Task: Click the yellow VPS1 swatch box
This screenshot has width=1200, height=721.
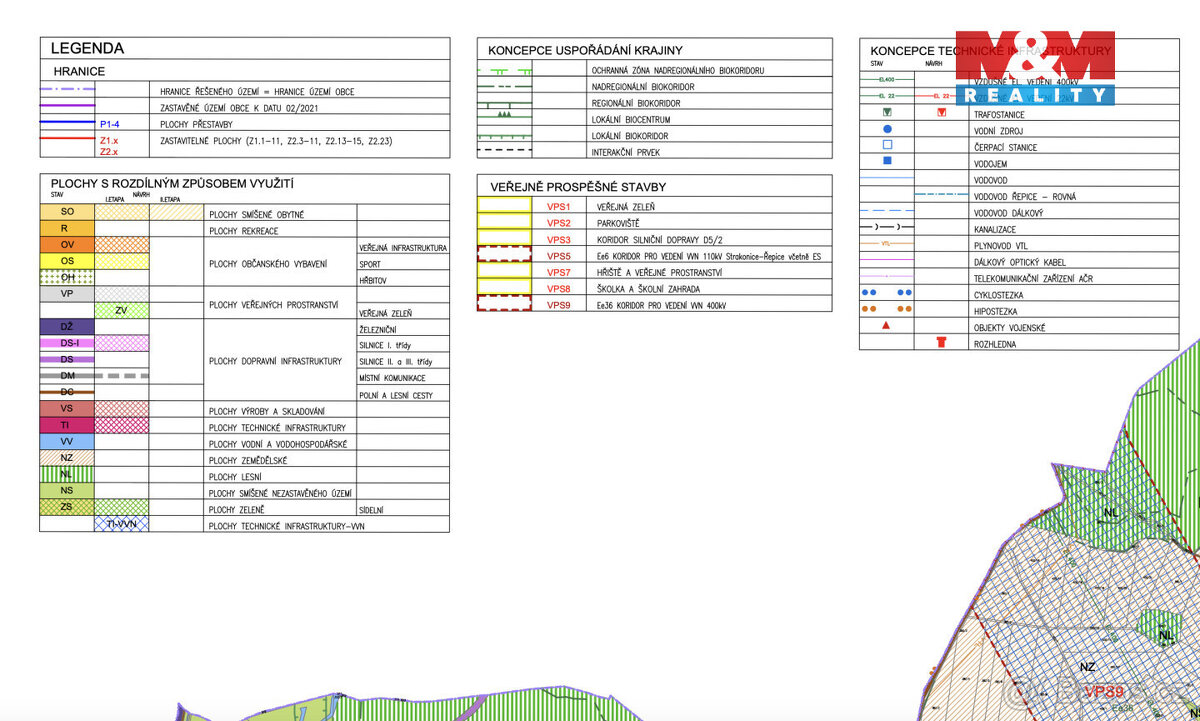Action: [504, 206]
